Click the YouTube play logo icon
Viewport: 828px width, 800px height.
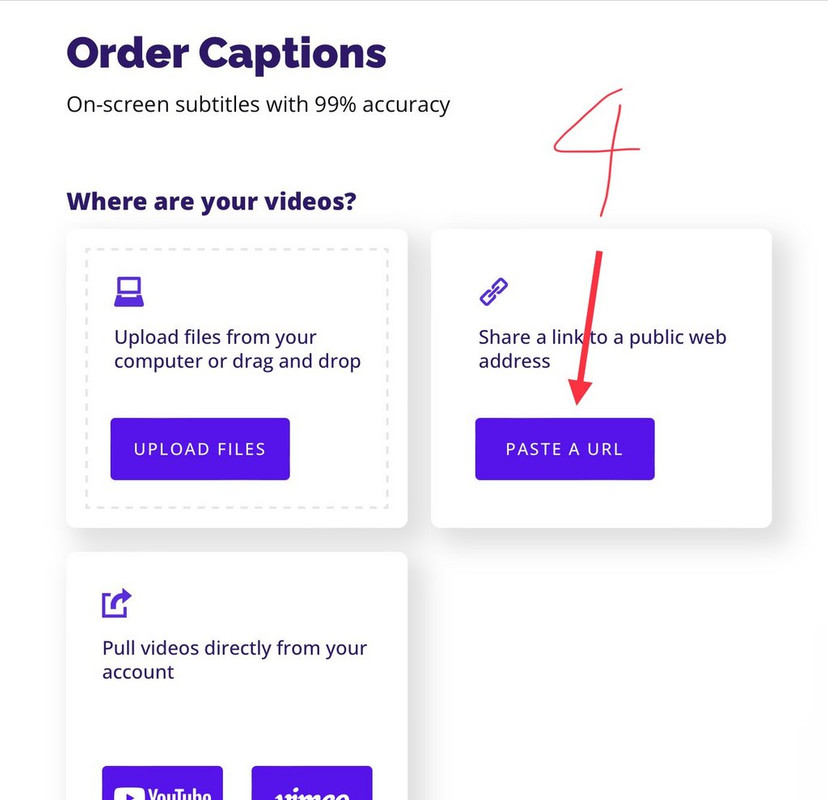click(x=129, y=795)
